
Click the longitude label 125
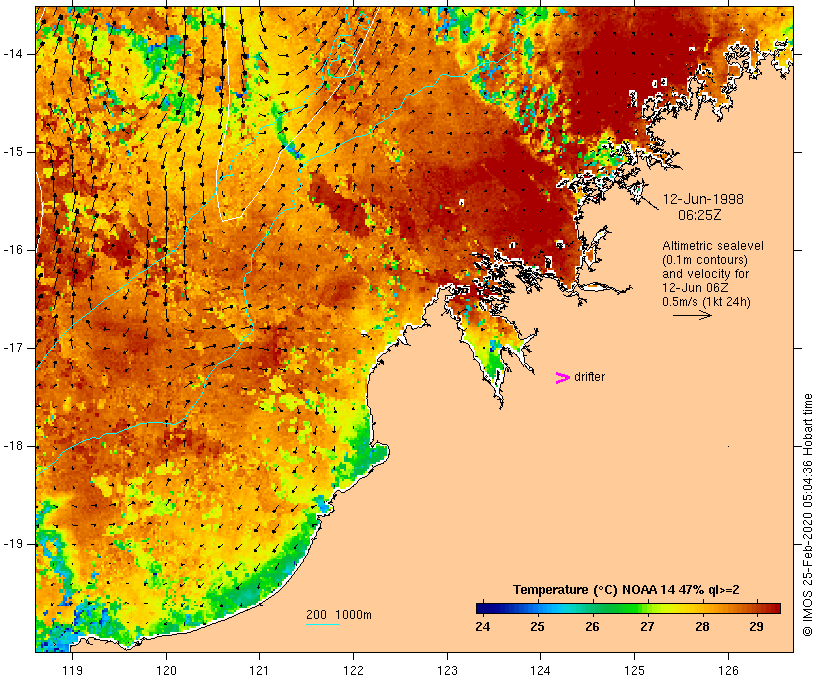(634, 670)
